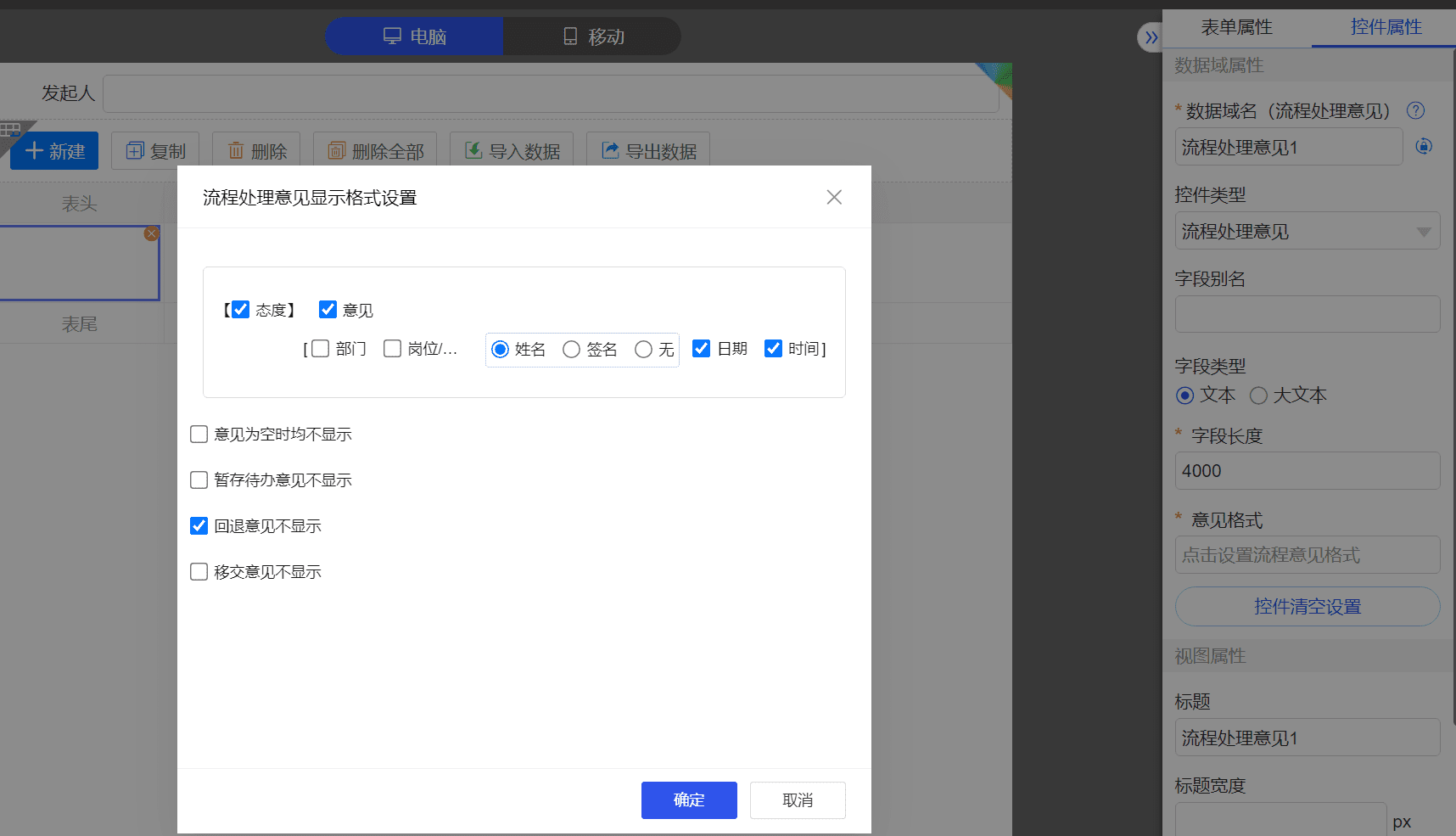The height and width of the screenshot is (836, 1456).
Task: Click the 字段长度 field showing 4000
Action: (x=1308, y=470)
